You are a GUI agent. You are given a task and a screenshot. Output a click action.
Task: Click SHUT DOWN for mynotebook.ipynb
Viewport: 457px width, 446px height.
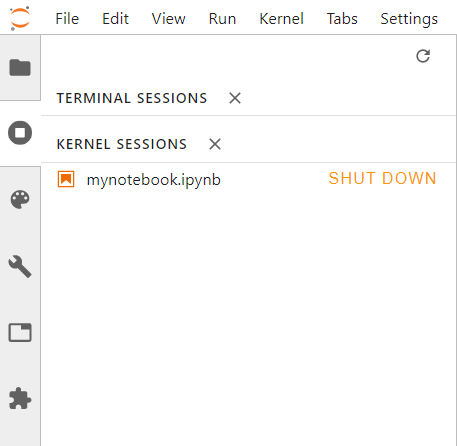coord(382,178)
